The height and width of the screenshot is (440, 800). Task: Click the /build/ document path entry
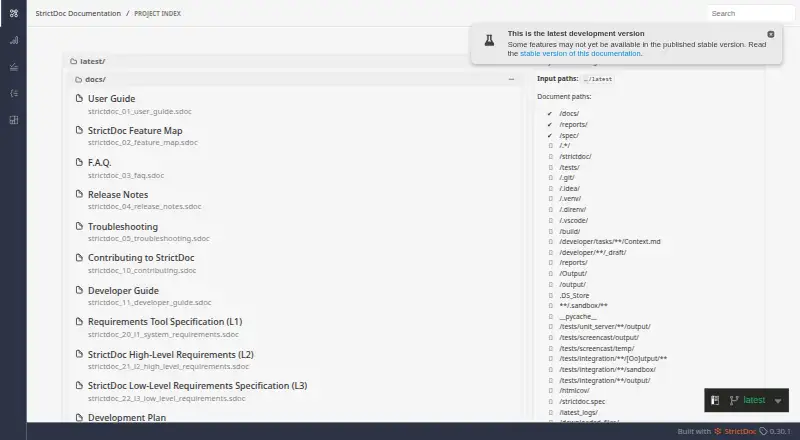pos(569,232)
